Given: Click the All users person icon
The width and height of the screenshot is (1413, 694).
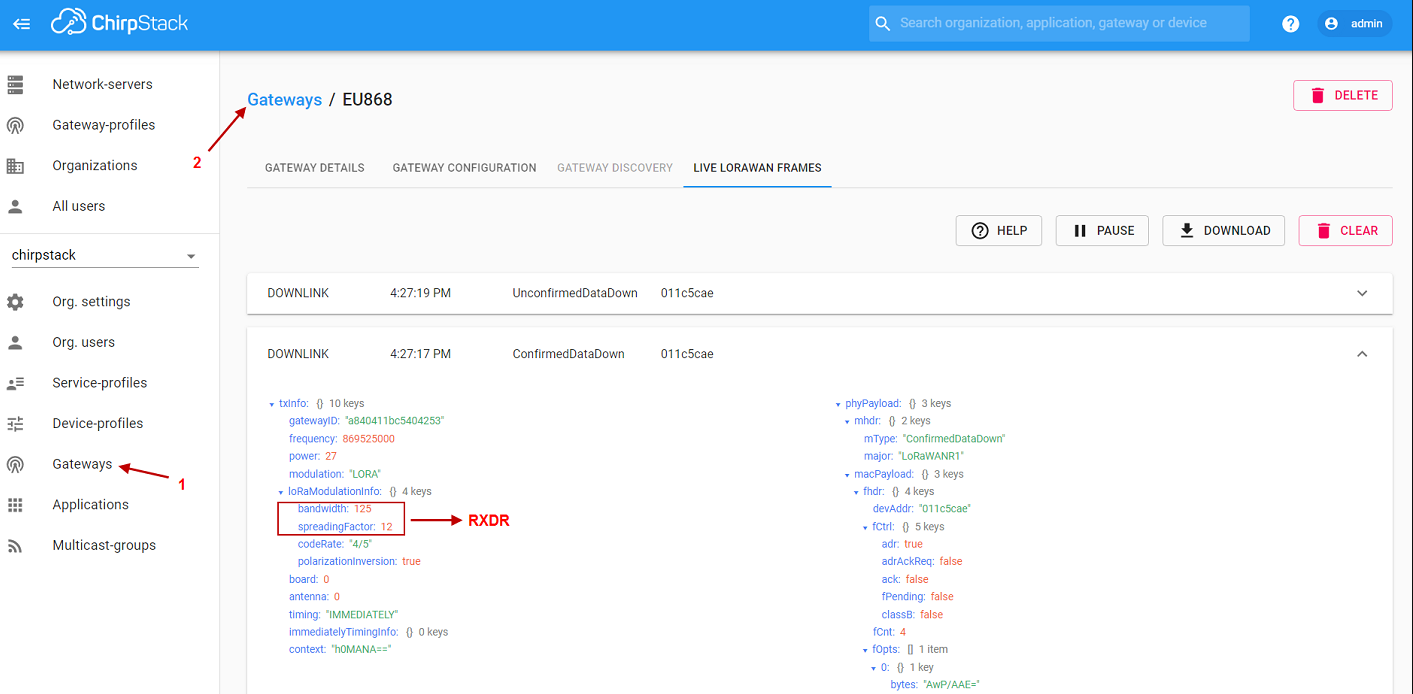Looking at the screenshot, I should (x=15, y=206).
